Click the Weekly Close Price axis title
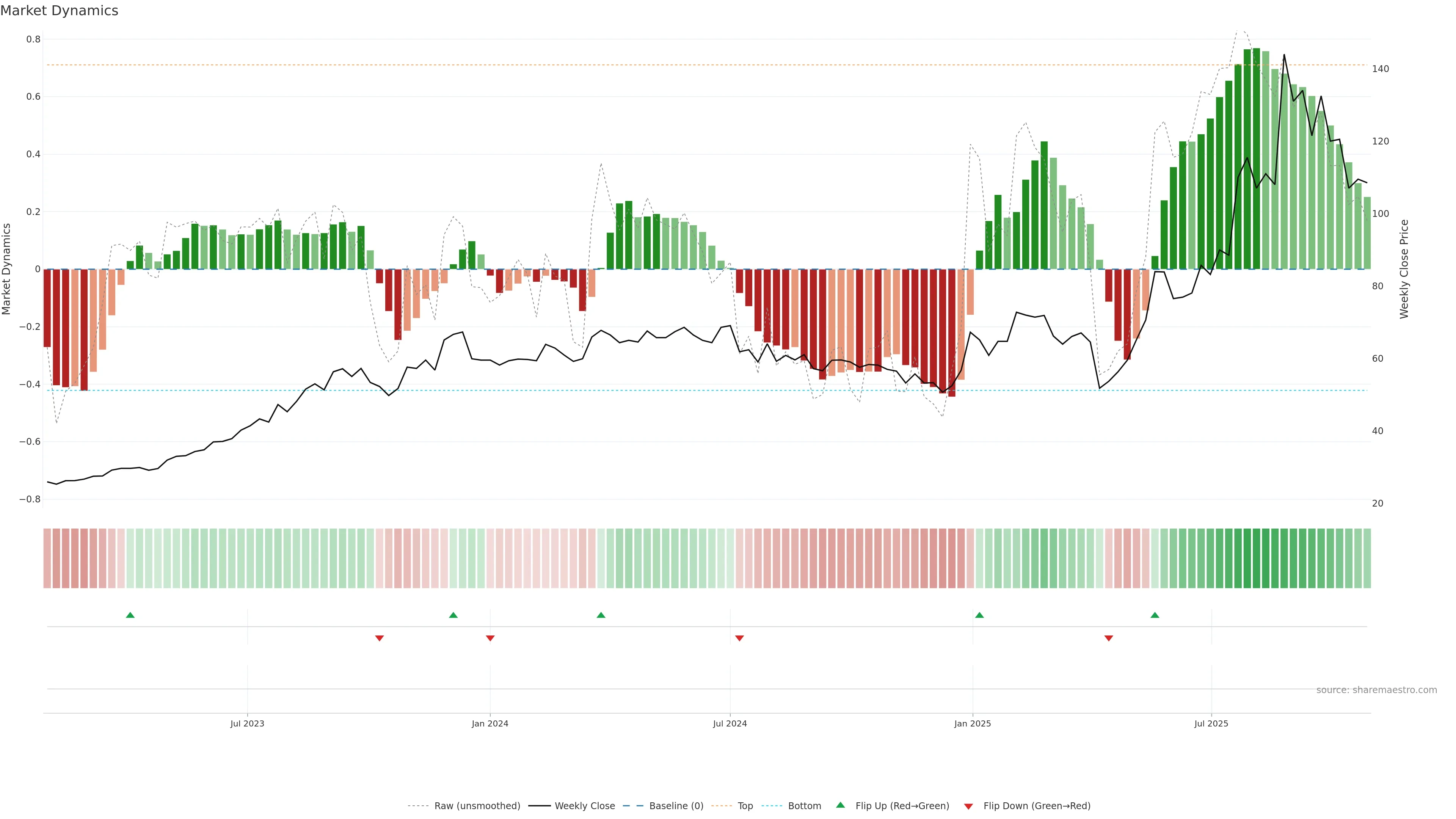Image resolution: width=1456 pixels, height=819 pixels. point(1404,269)
